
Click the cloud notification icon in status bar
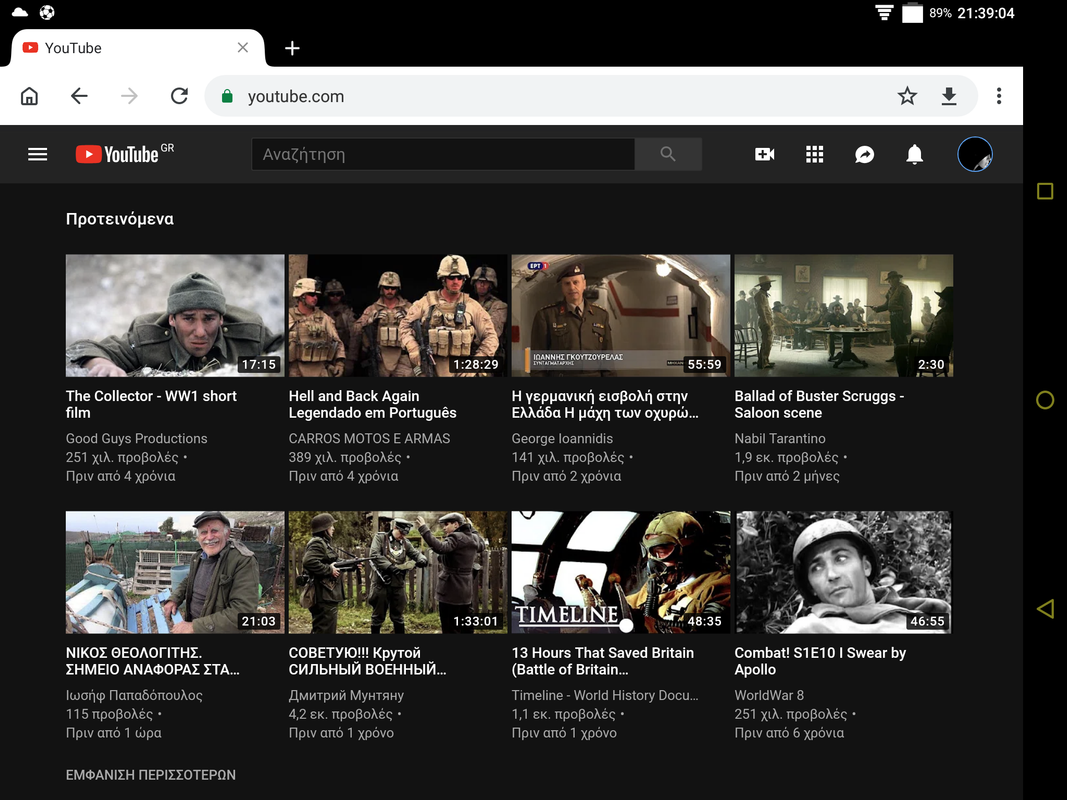coord(20,12)
